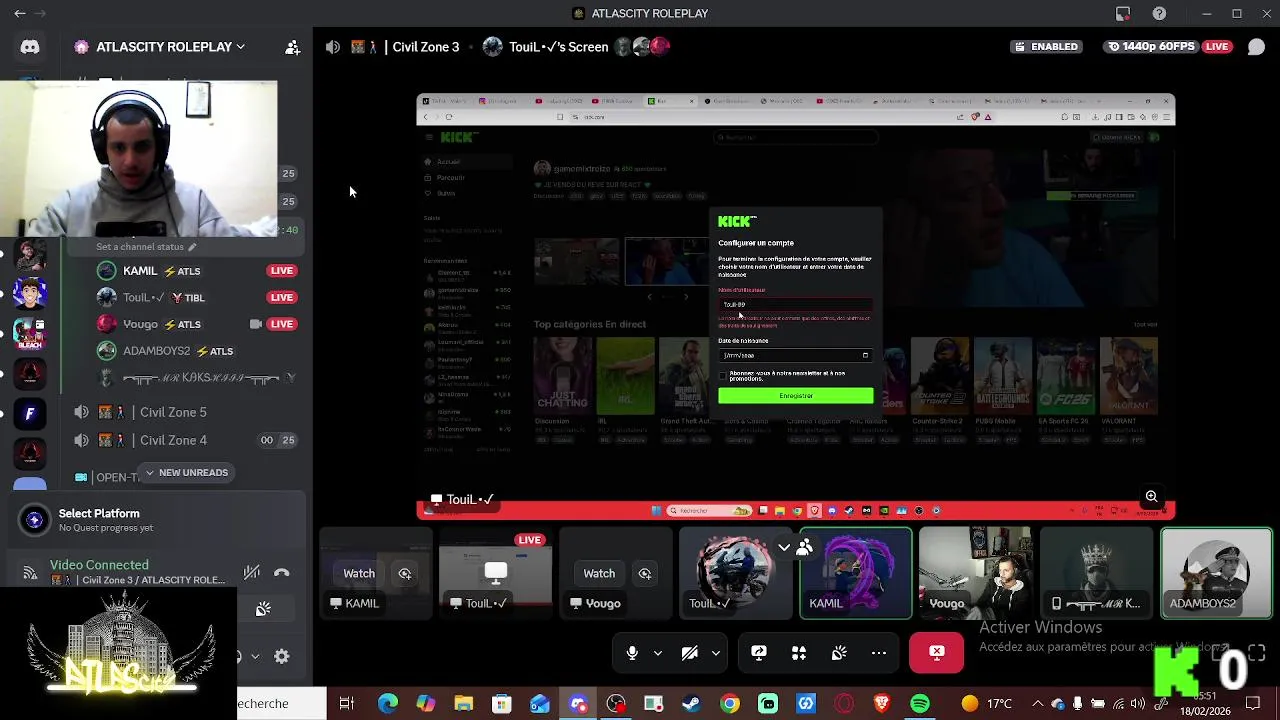Screen dimensions: 1280x720
Task: Click the magnifier zoom icon on TouiL's stream
Action: click(x=1151, y=497)
